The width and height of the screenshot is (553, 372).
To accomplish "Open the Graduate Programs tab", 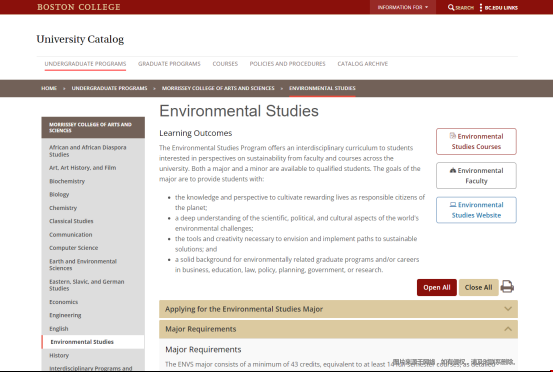I will (169, 64).
